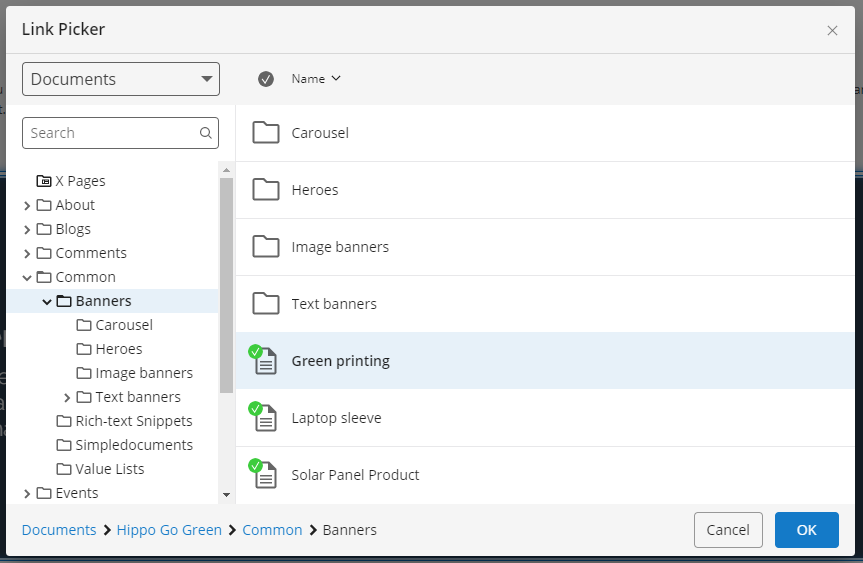Screen dimensions: 863x563
Task: Click Hippo Go Green breadcrumb link
Action: (169, 530)
